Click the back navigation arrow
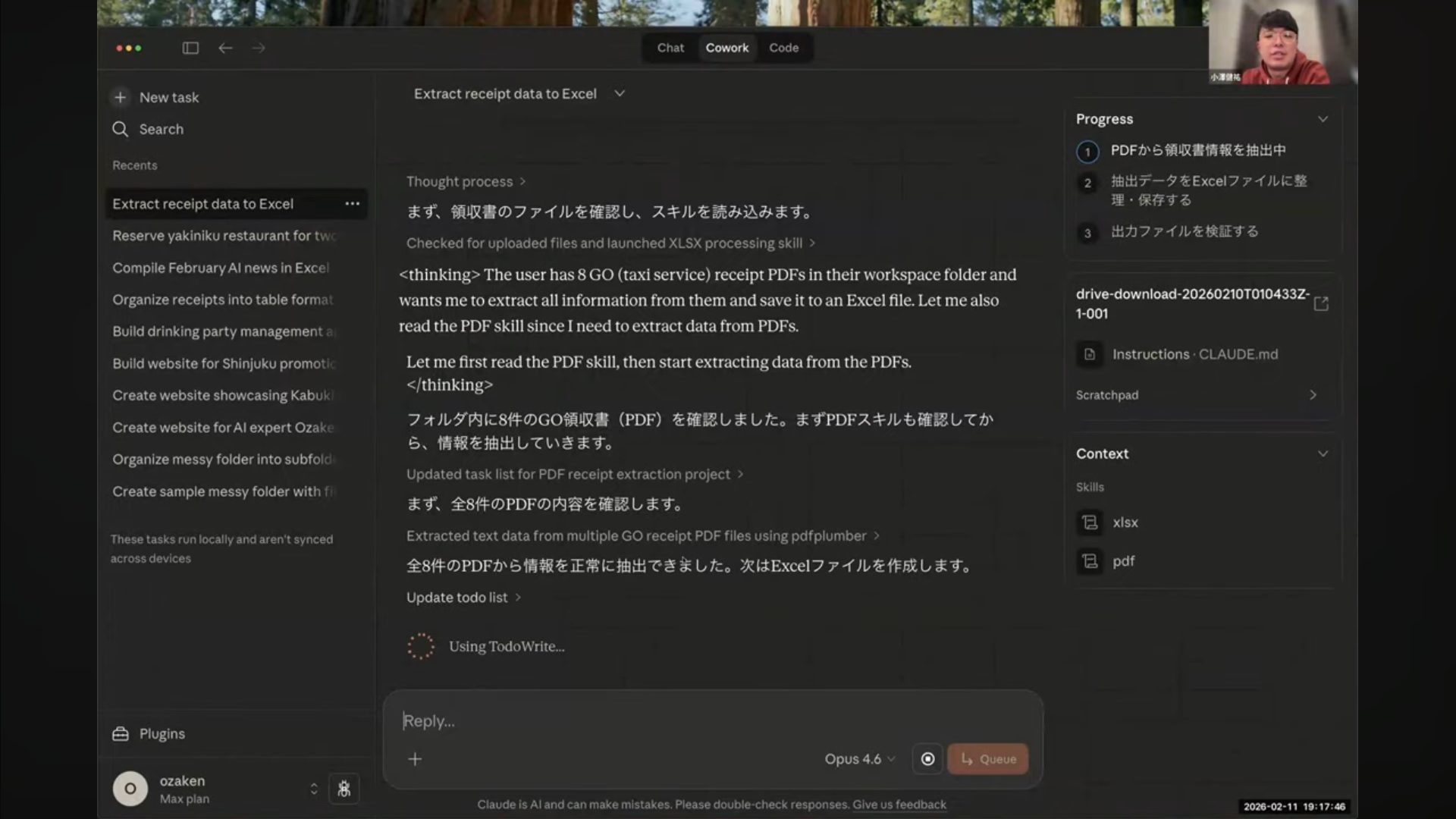 pyautogui.click(x=225, y=48)
